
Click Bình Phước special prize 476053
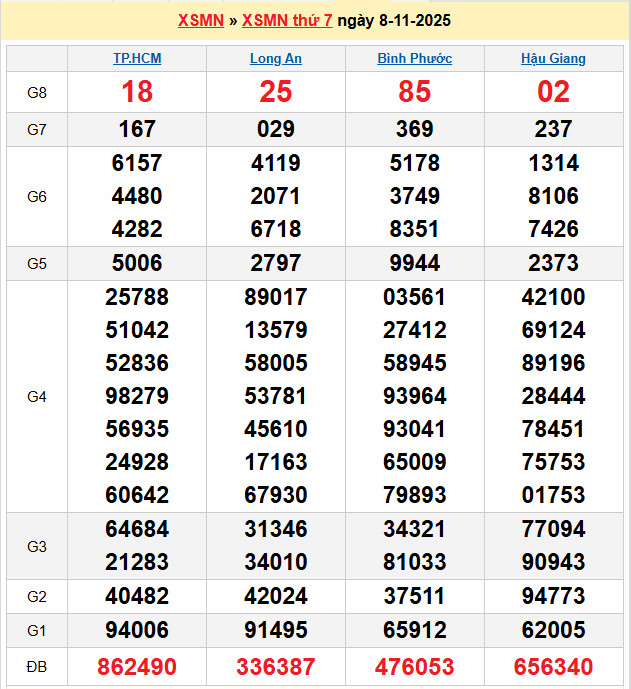[414, 667]
